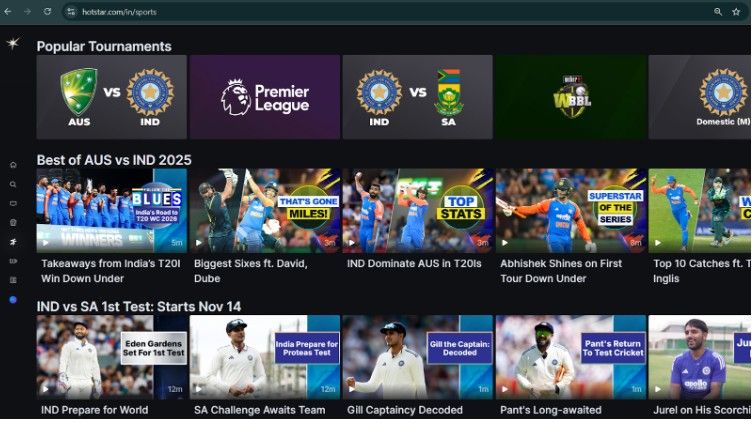Open the Abhishek Shines on First Tour title
This screenshot has width=752, height=422.
click(x=561, y=271)
